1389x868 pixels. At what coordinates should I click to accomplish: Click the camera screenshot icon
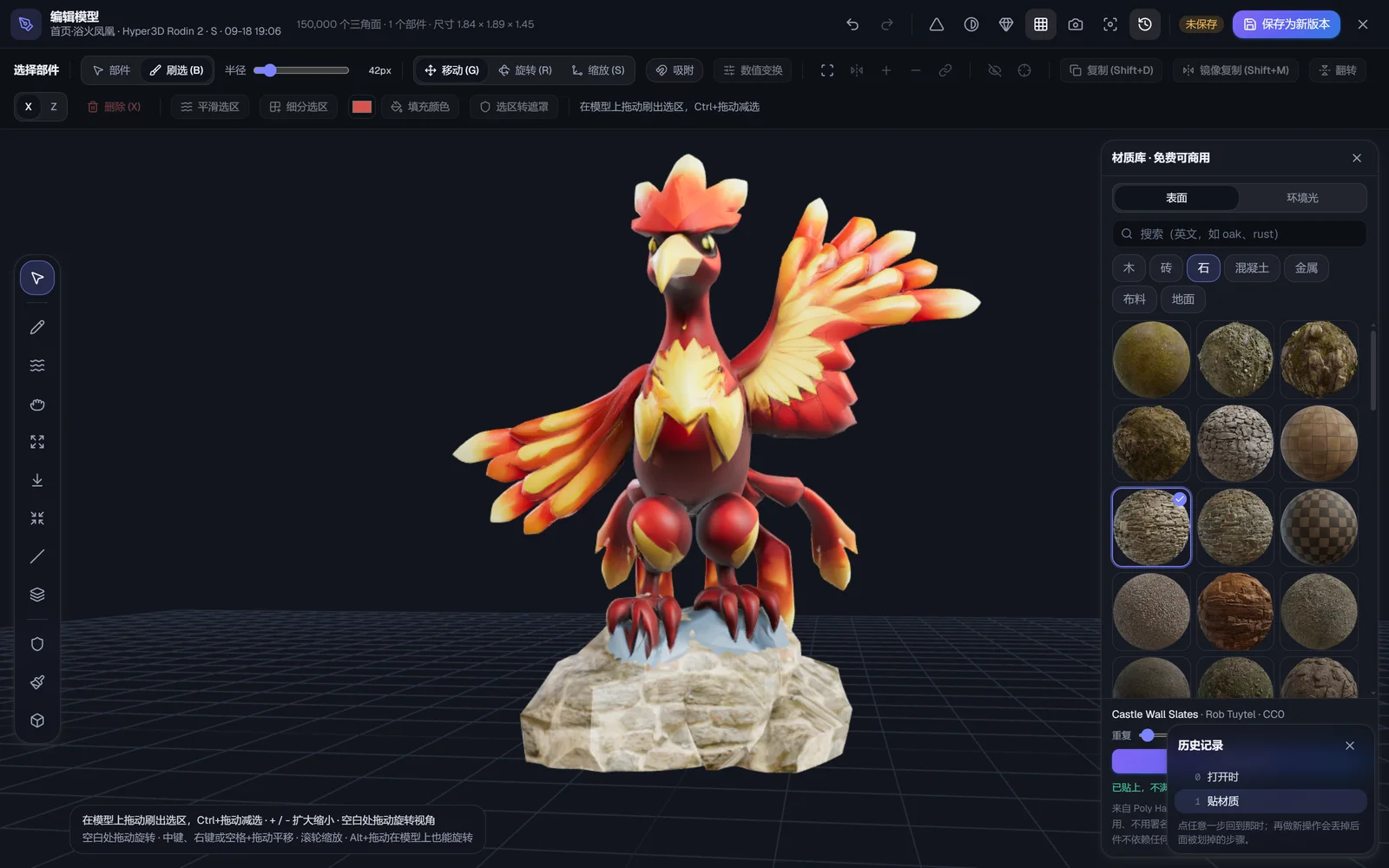[x=1076, y=24]
